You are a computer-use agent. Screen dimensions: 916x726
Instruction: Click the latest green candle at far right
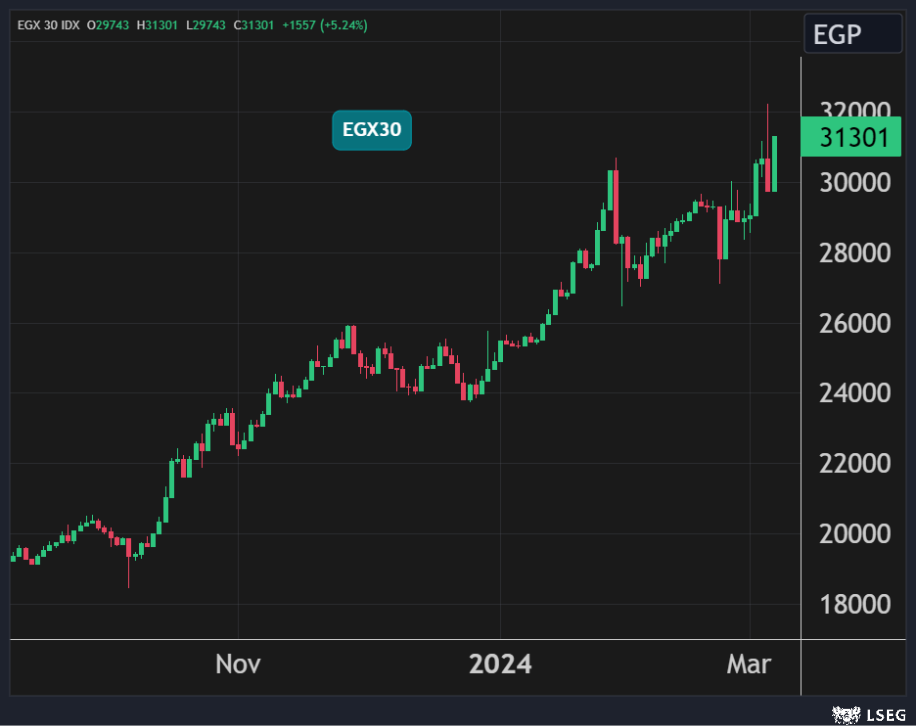pyautogui.click(x=774, y=165)
